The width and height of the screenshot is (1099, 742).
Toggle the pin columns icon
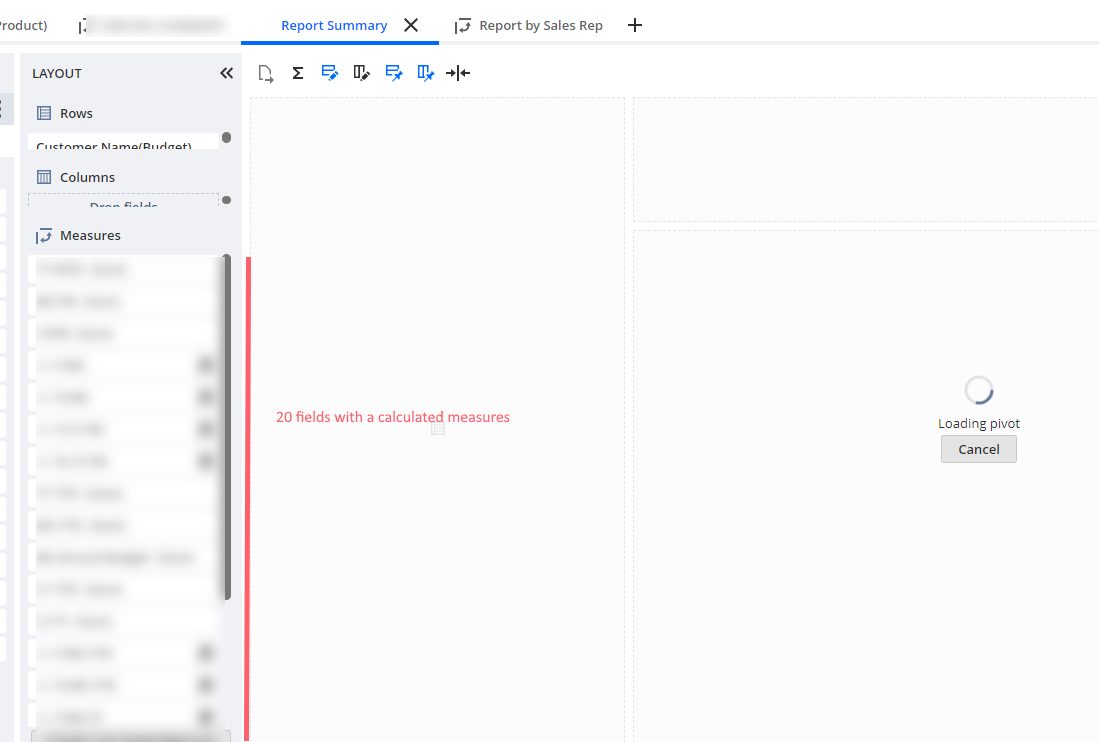[425, 73]
